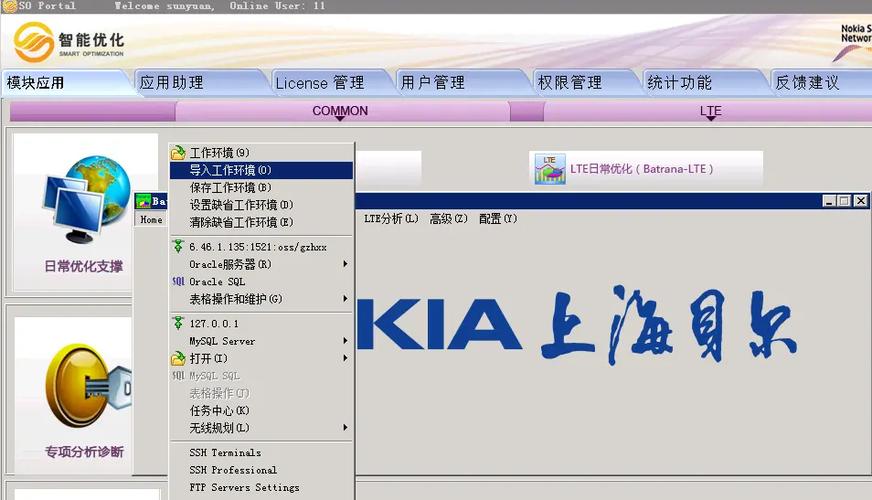This screenshot has height=500, width=872.
Task: Open SSH Professional
Action: coord(261,470)
